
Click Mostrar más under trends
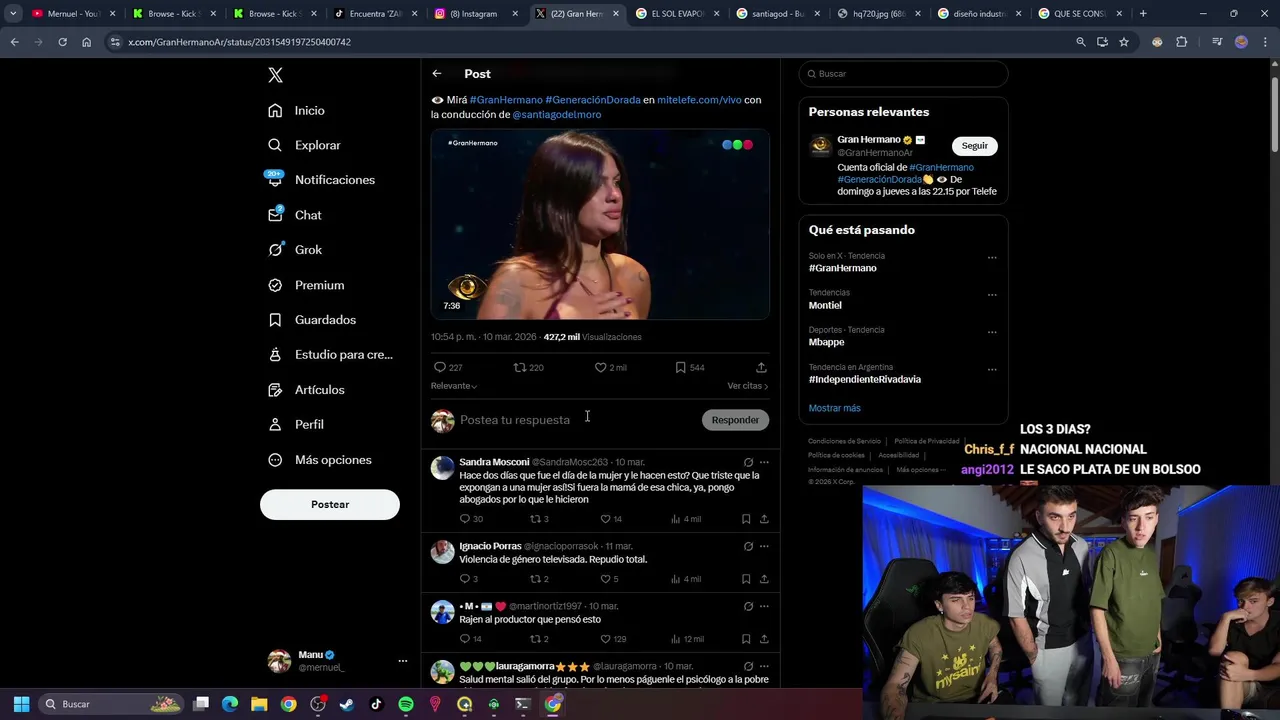(835, 408)
